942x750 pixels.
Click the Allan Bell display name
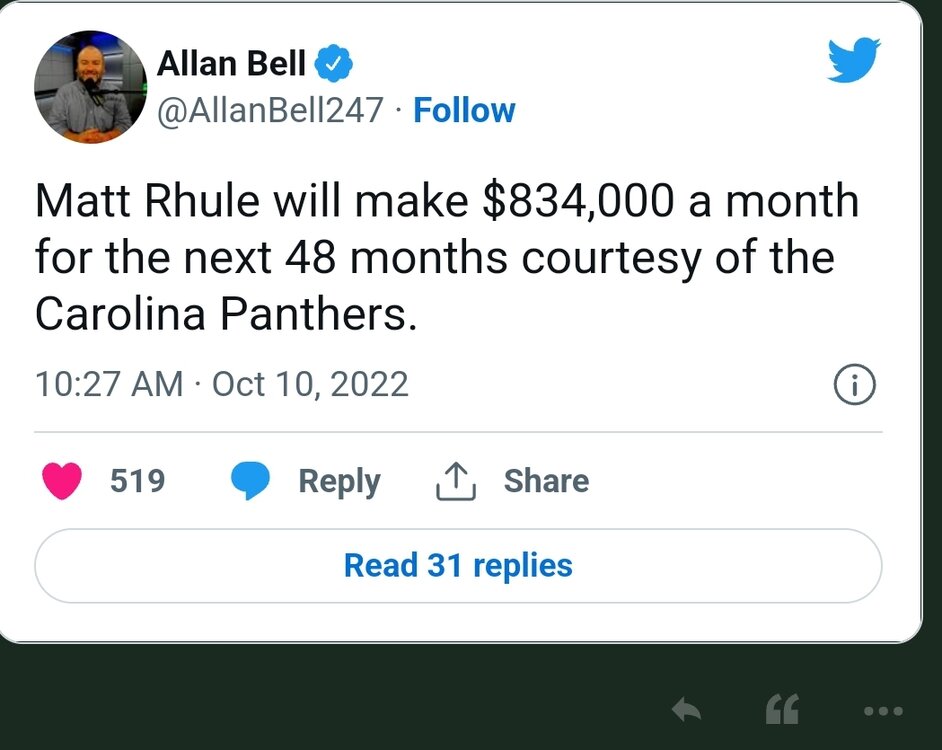click(232, 62)
